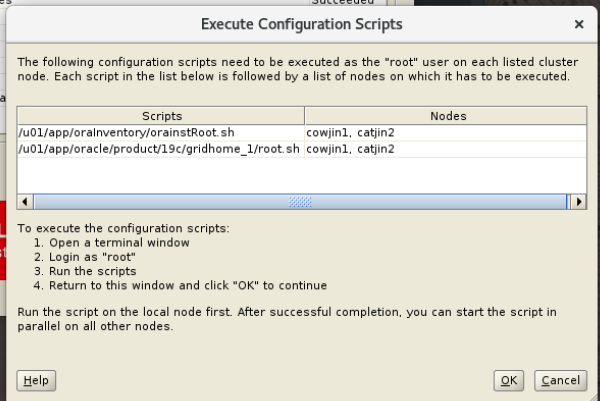
Task: Click 'Return to this window' step text
Action: pos(188,285)
